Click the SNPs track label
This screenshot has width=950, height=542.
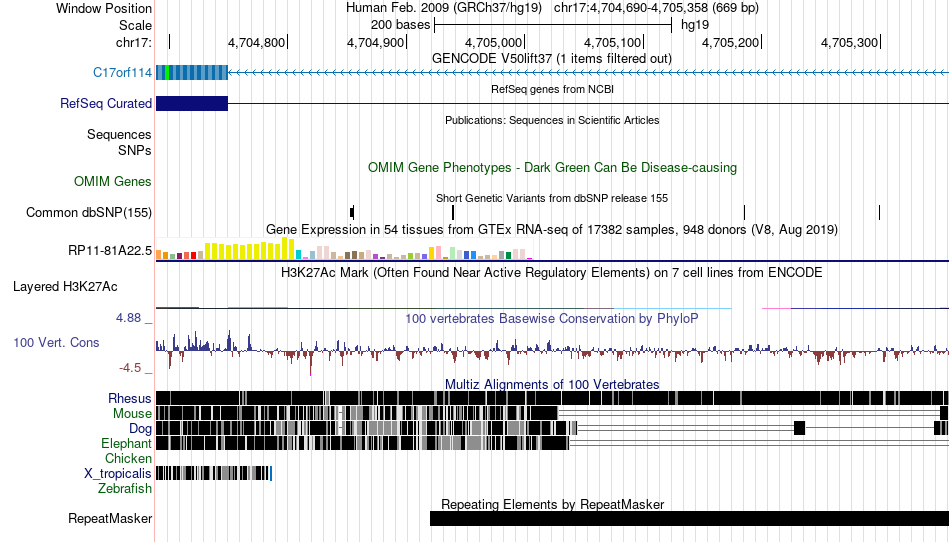(x=135, y=150)
